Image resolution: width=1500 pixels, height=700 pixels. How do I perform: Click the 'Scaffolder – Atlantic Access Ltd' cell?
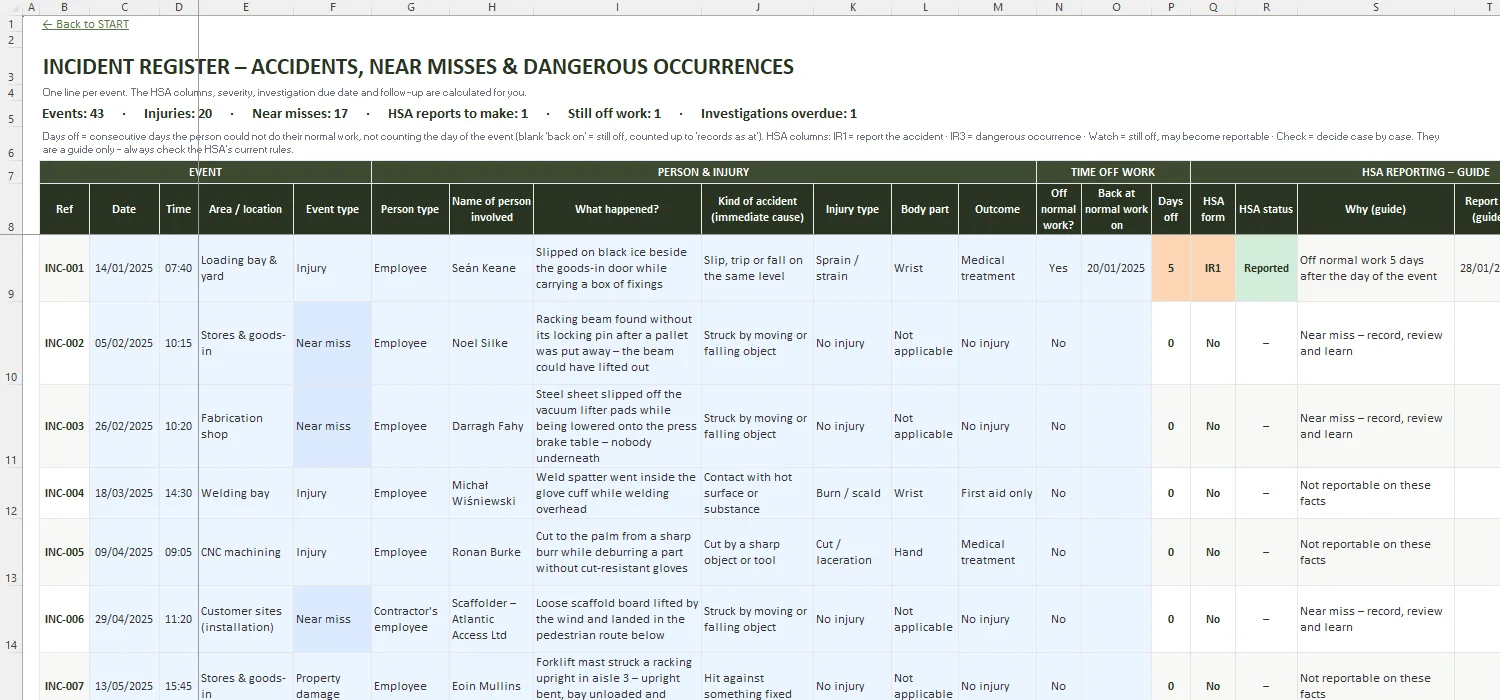coord(491,619)
